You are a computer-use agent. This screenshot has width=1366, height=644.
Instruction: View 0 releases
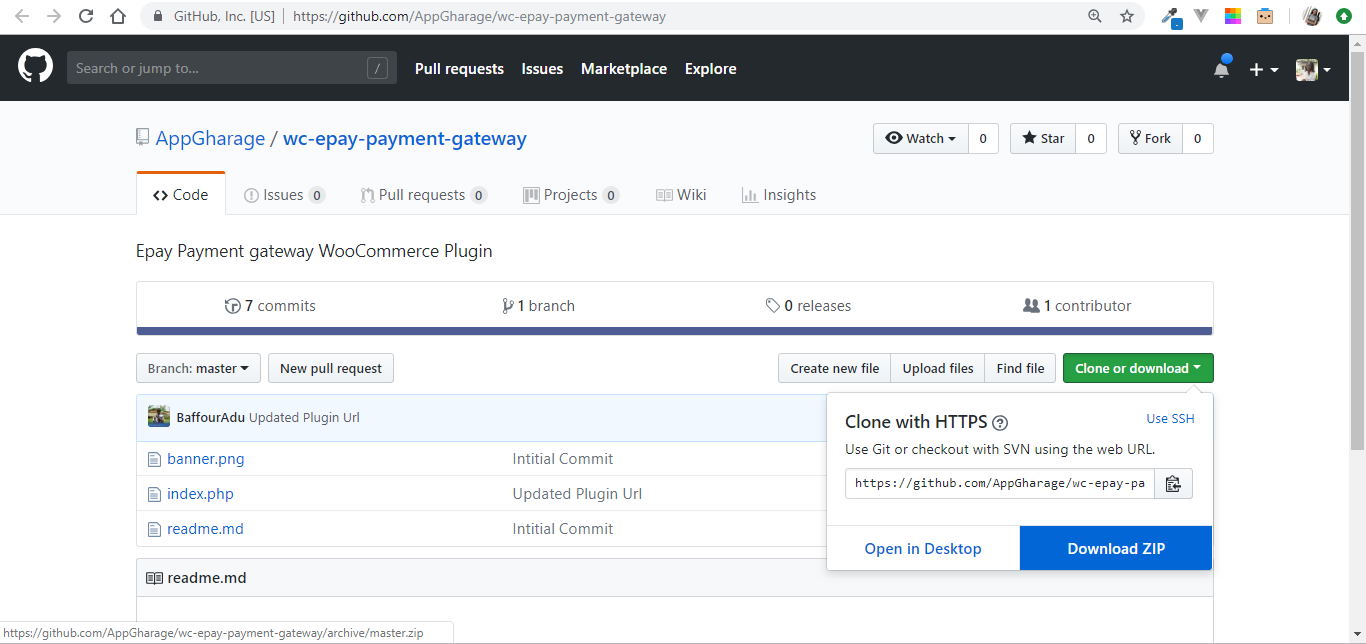(808, 305)
